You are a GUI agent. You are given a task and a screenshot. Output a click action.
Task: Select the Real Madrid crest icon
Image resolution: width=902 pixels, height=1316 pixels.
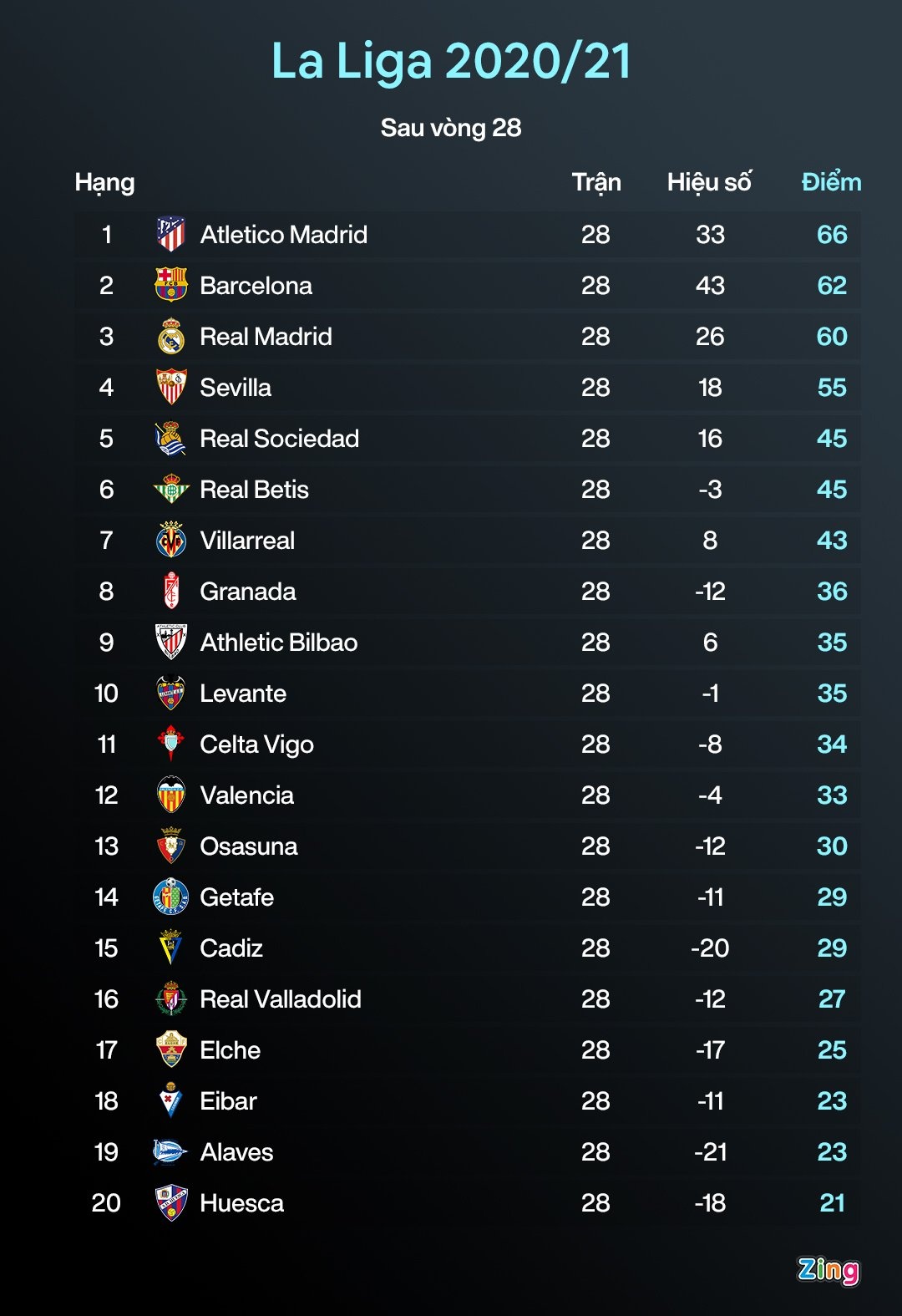(171, 337)
